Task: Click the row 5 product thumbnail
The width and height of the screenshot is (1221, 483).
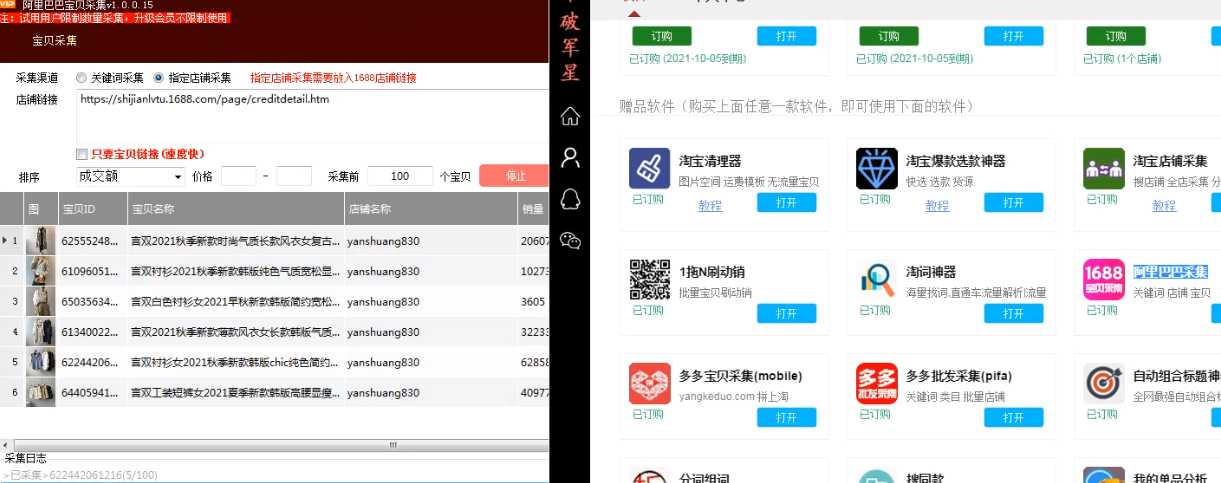Action: click(x=40, y=362)
